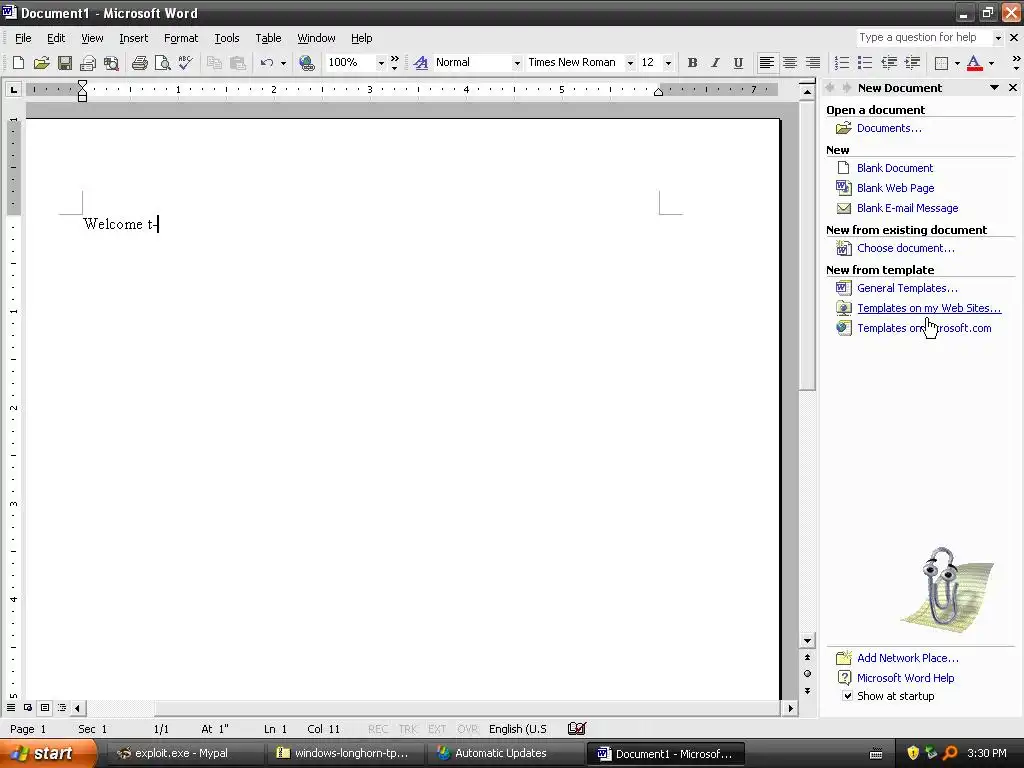Click the Select Browse Object circle button
Viewport: 1024px width, 768px height.
(x=807, y=673)
